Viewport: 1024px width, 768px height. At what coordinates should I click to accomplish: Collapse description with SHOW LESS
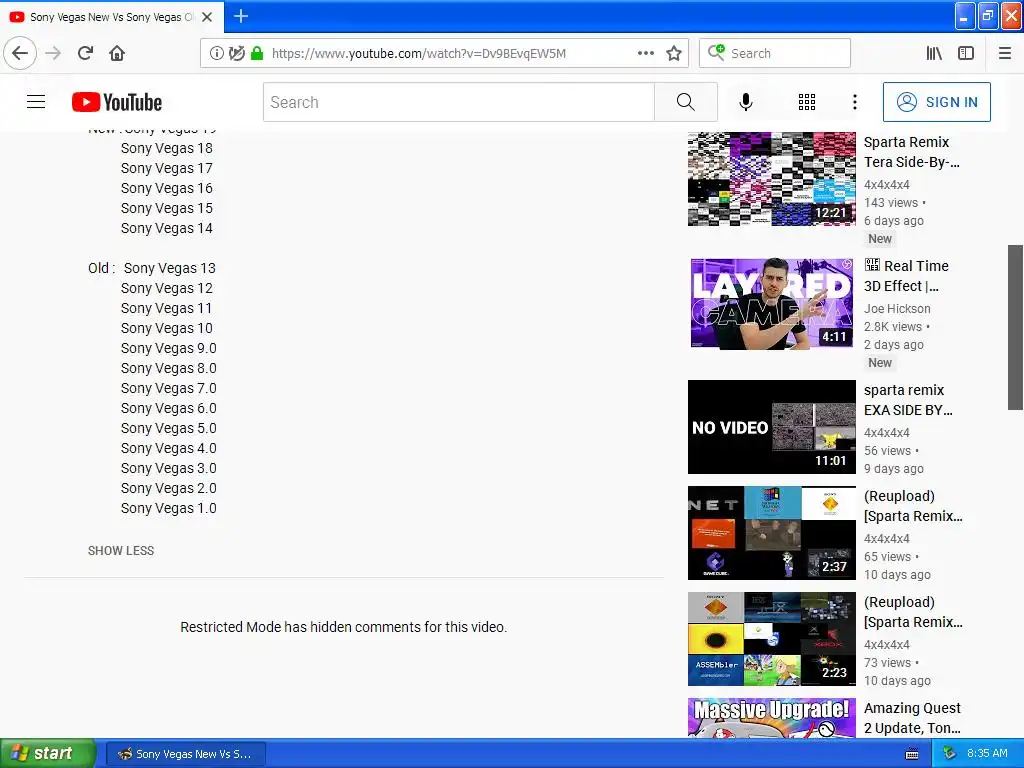pyautogui.click(x=121, y=551)
